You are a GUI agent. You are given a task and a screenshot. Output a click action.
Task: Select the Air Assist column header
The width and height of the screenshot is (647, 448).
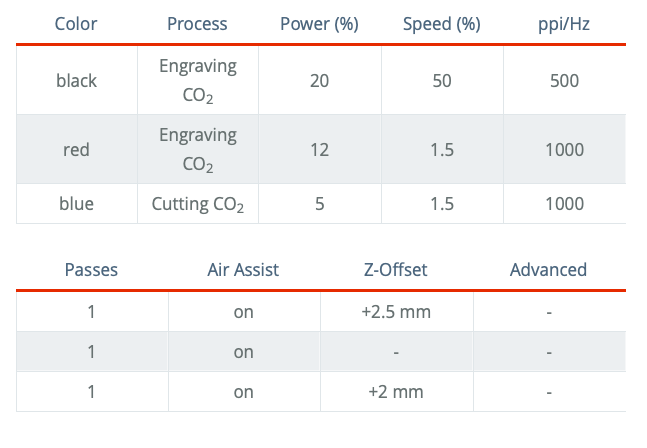[243, 269]
